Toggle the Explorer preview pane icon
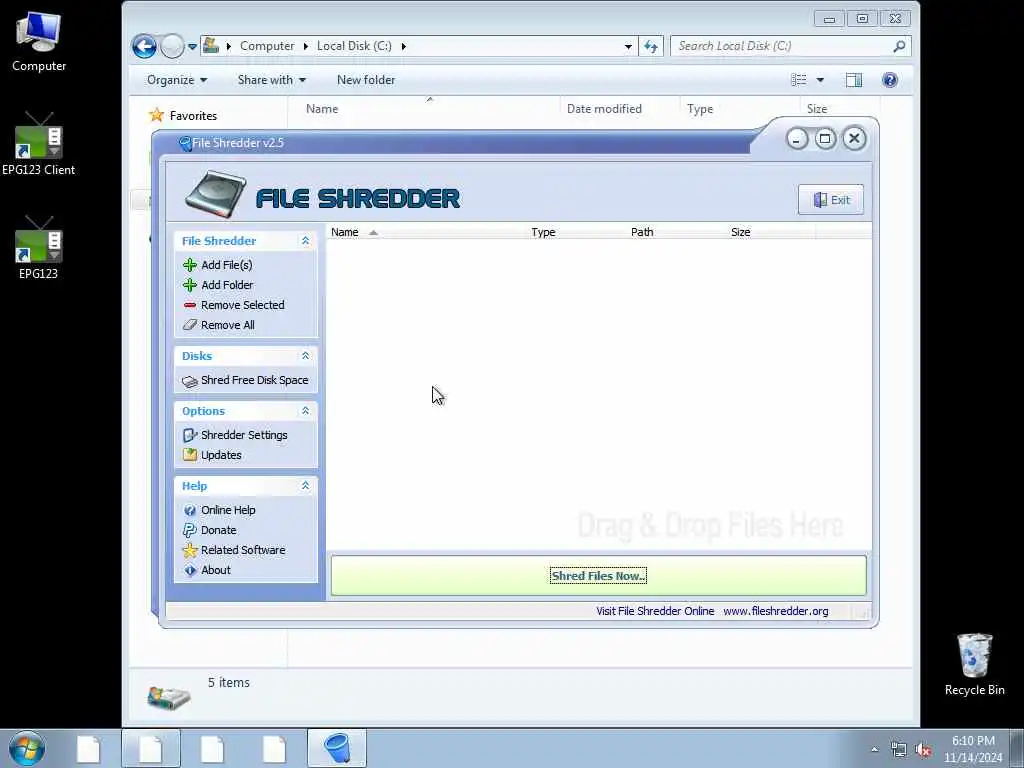The height and width of the screenshot is (768, 1024). tap(854, 80)
